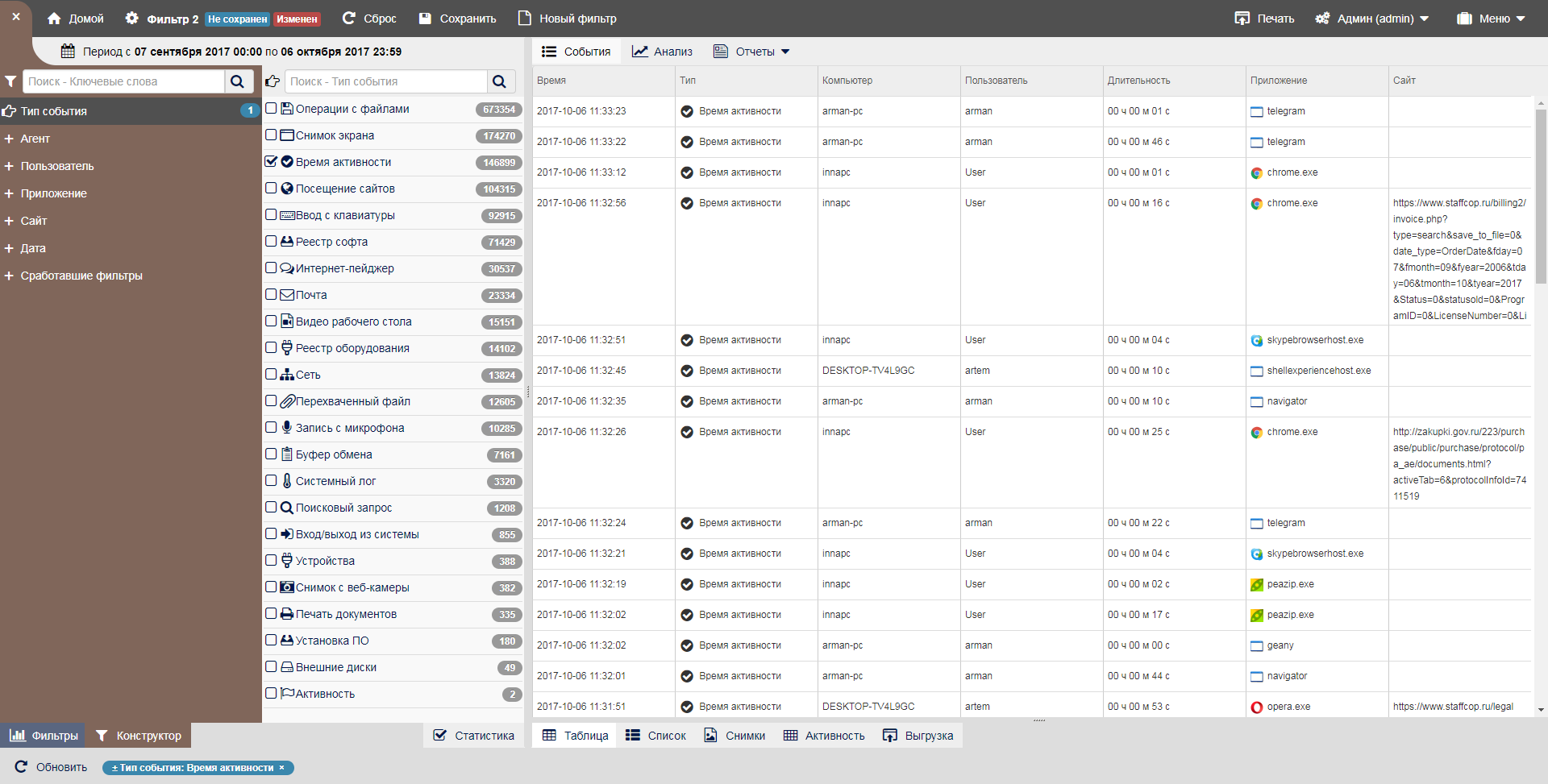
Task: Uncheck the Время активности checkbox
Action: pyautogui.click(x=272, y=161)
